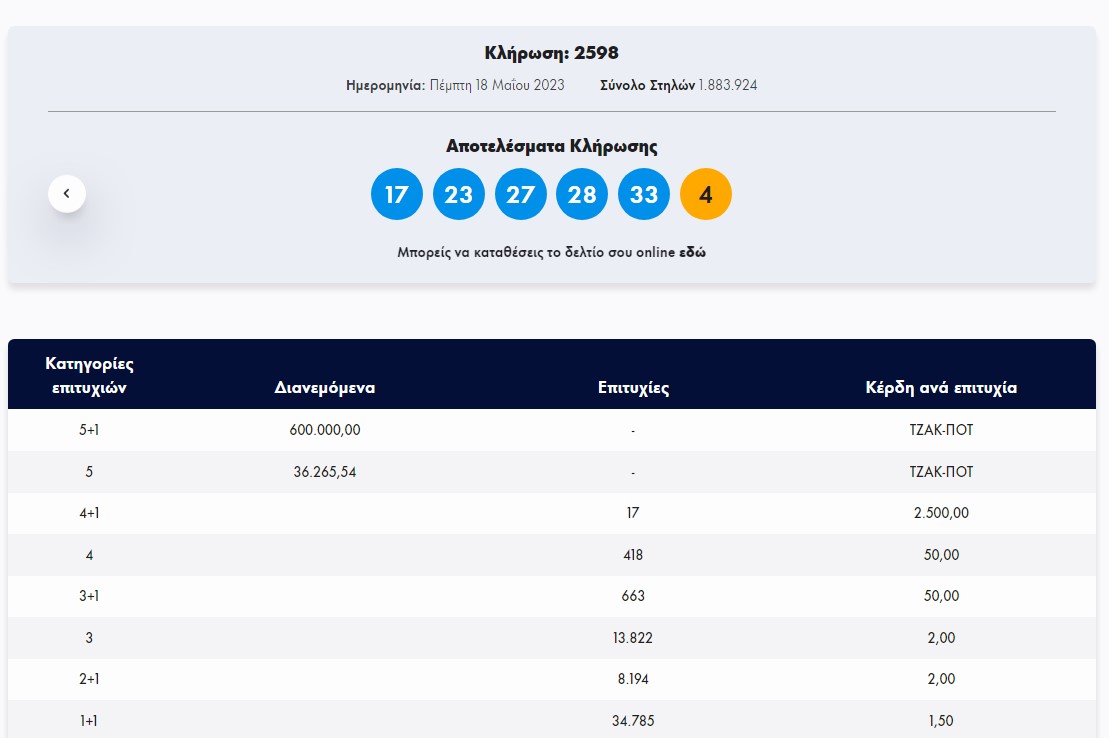Viewport: 1109px width, 738px height.
Task: Click the blue number 27 ball
Action: [520, 194]
